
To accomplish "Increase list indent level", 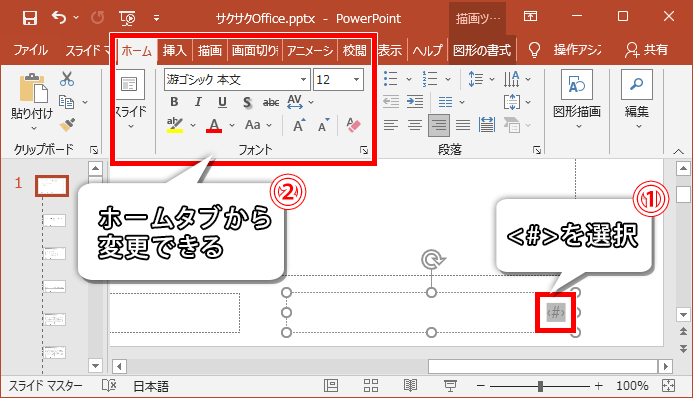I will [415, 102].
